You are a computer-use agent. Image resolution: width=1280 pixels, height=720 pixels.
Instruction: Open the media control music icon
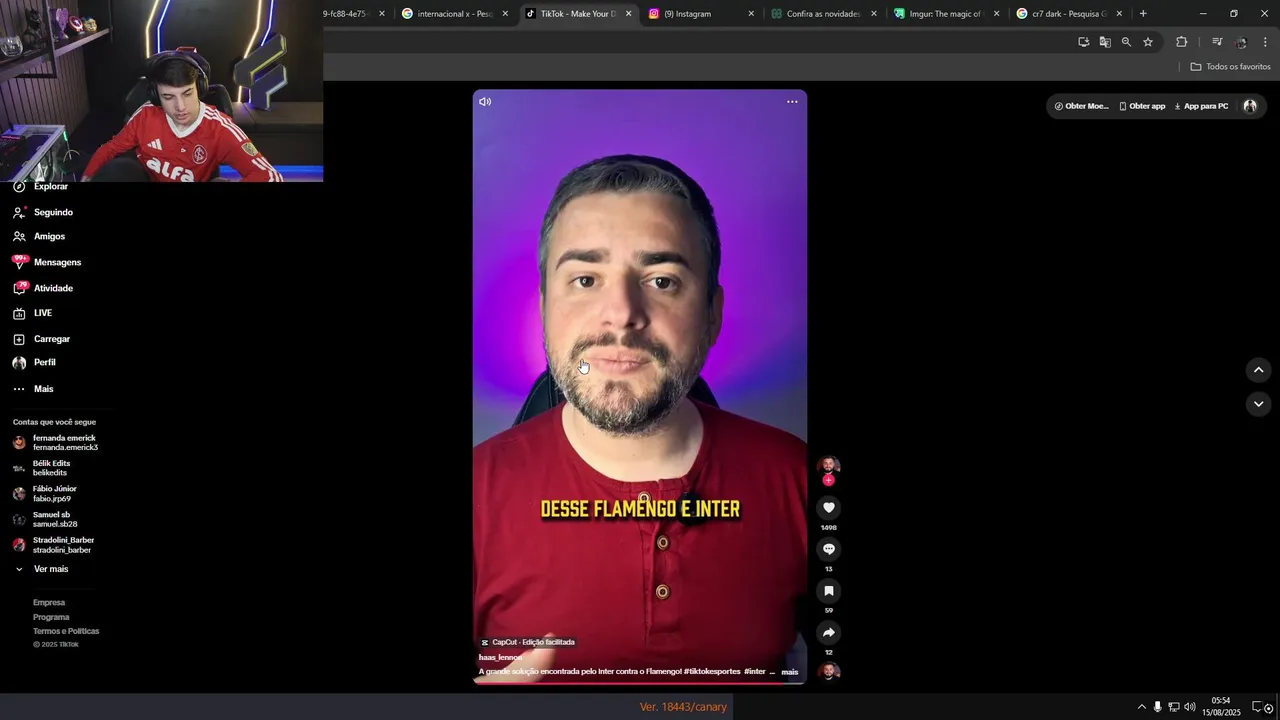click(1217, 42)
